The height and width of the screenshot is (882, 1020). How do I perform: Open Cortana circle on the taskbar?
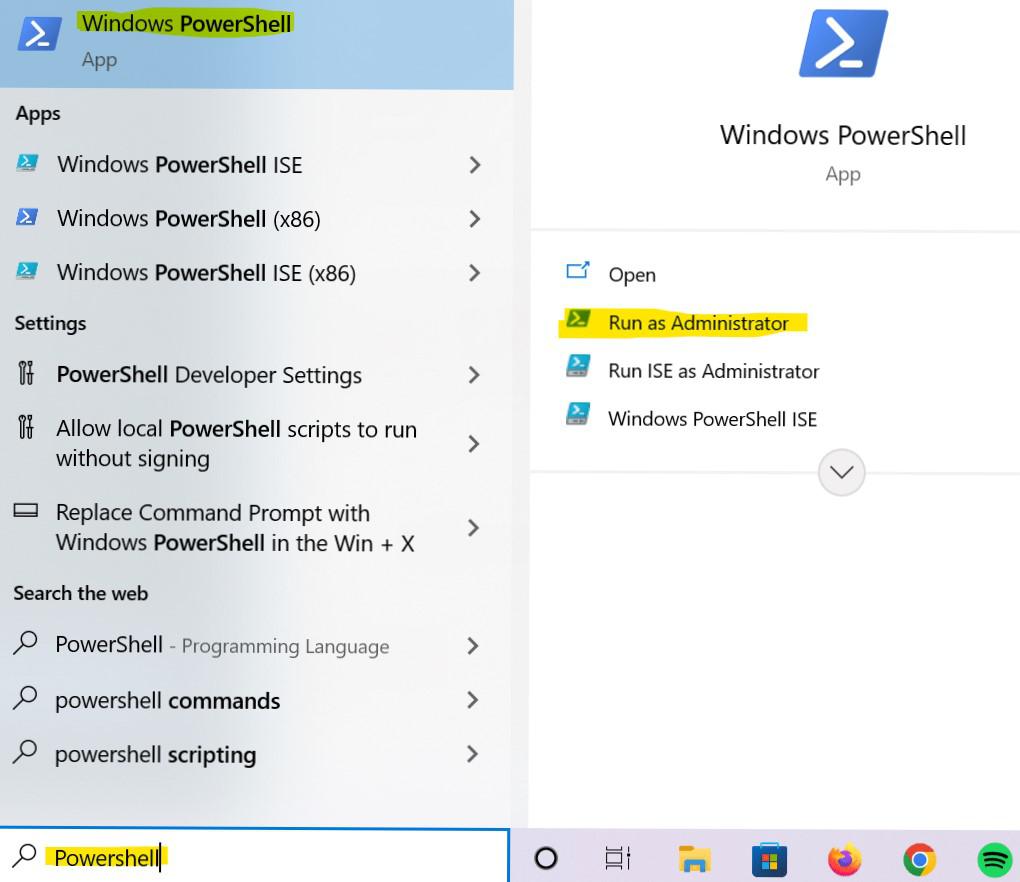click(546, 858)
